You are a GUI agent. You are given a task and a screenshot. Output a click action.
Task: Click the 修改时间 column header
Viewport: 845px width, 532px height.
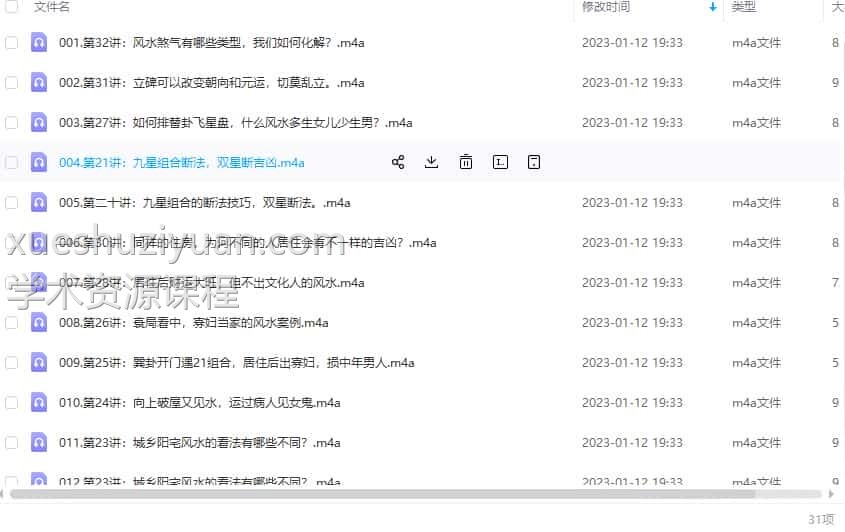point(606,7)
